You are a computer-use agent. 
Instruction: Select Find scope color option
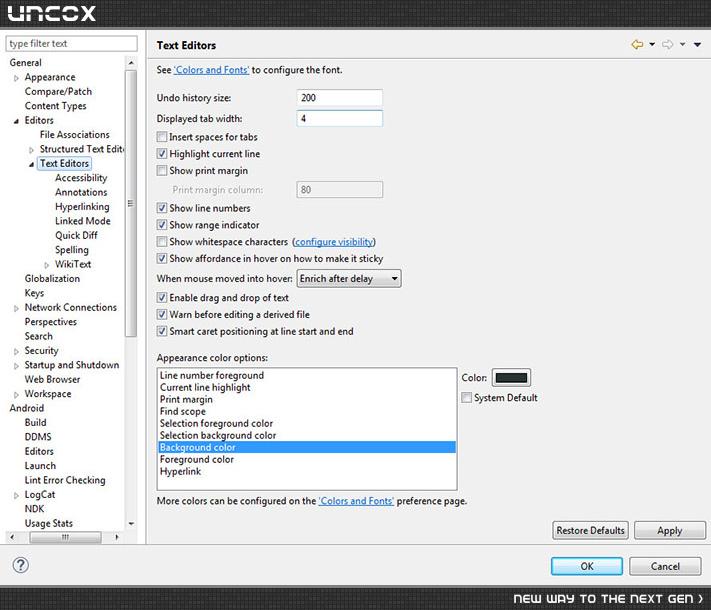307,411
